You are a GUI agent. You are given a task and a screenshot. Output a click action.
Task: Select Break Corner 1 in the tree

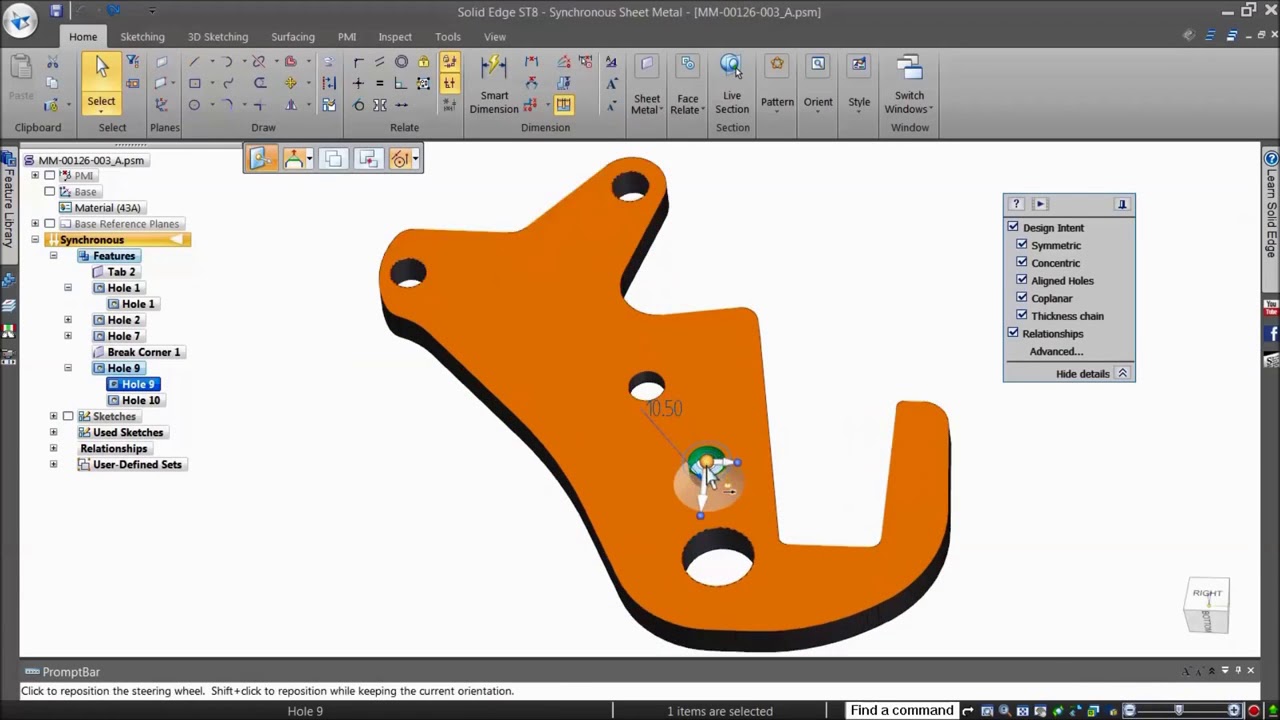(x=136, y=352)
